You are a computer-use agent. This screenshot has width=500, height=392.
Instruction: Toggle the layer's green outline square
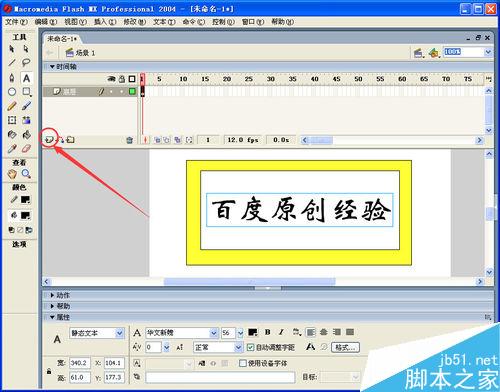coord(132,91)
